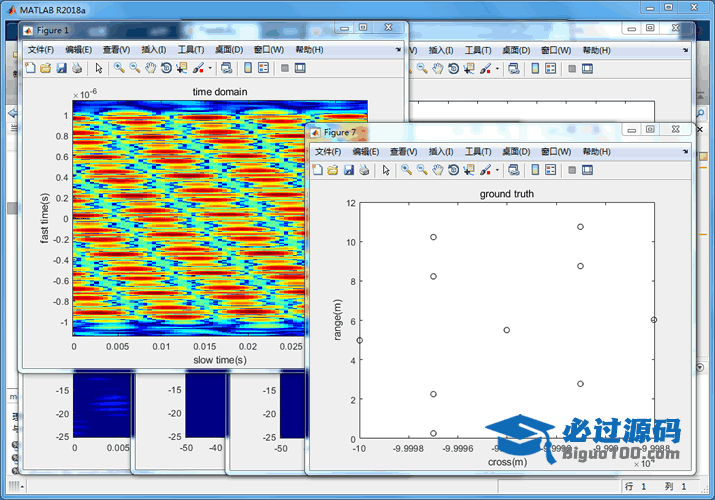Activate Zoom Out tool in Figure 7

tap(422, 170)
